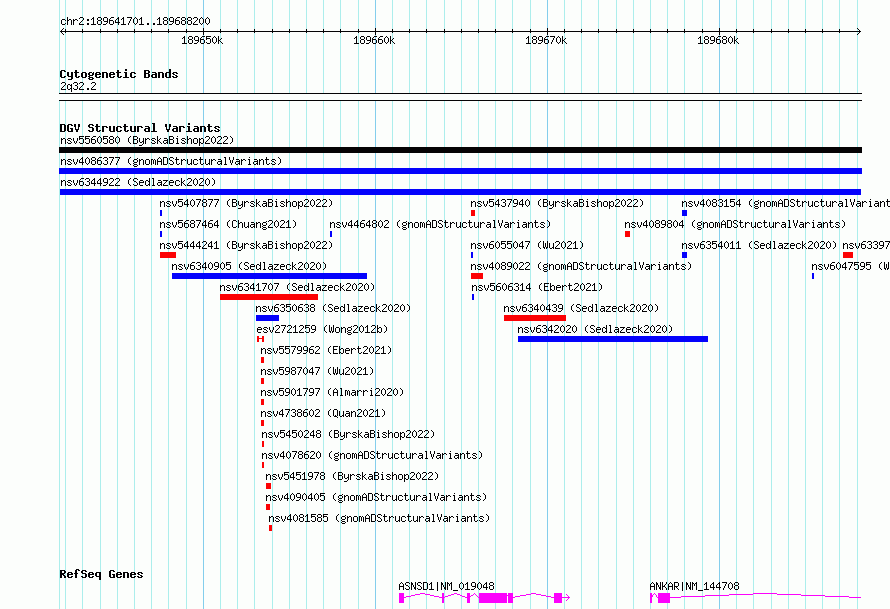Select the large magenta ASNSD1 exon block

493,598
